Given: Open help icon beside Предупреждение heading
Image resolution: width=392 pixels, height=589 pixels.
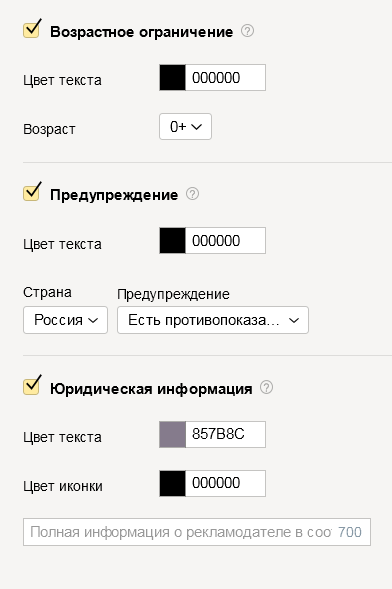Looking at the screenshot, I should coord(192,194).
